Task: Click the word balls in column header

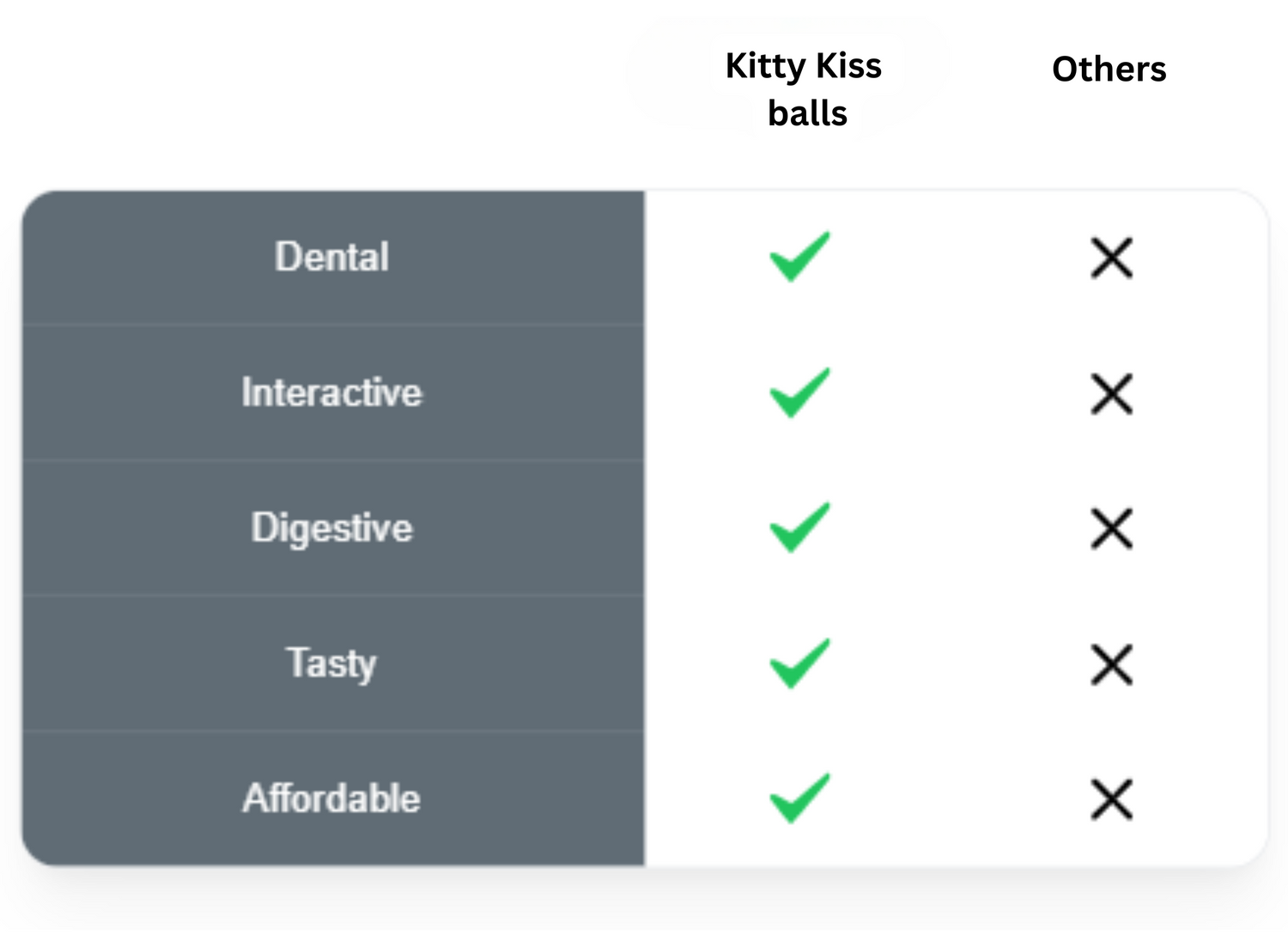Action: 807,113
